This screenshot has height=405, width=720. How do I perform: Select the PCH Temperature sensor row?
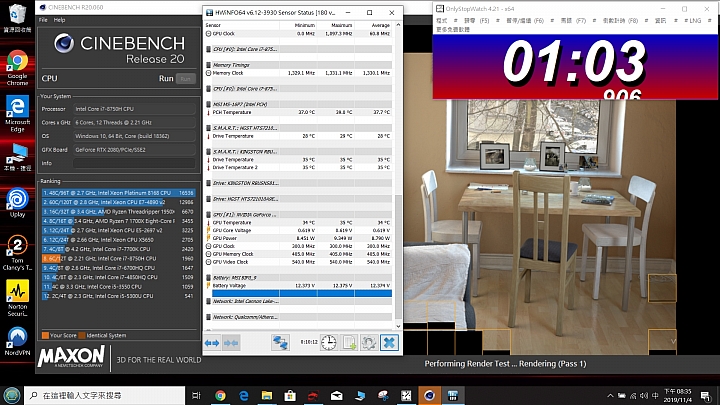coord(298,112)
